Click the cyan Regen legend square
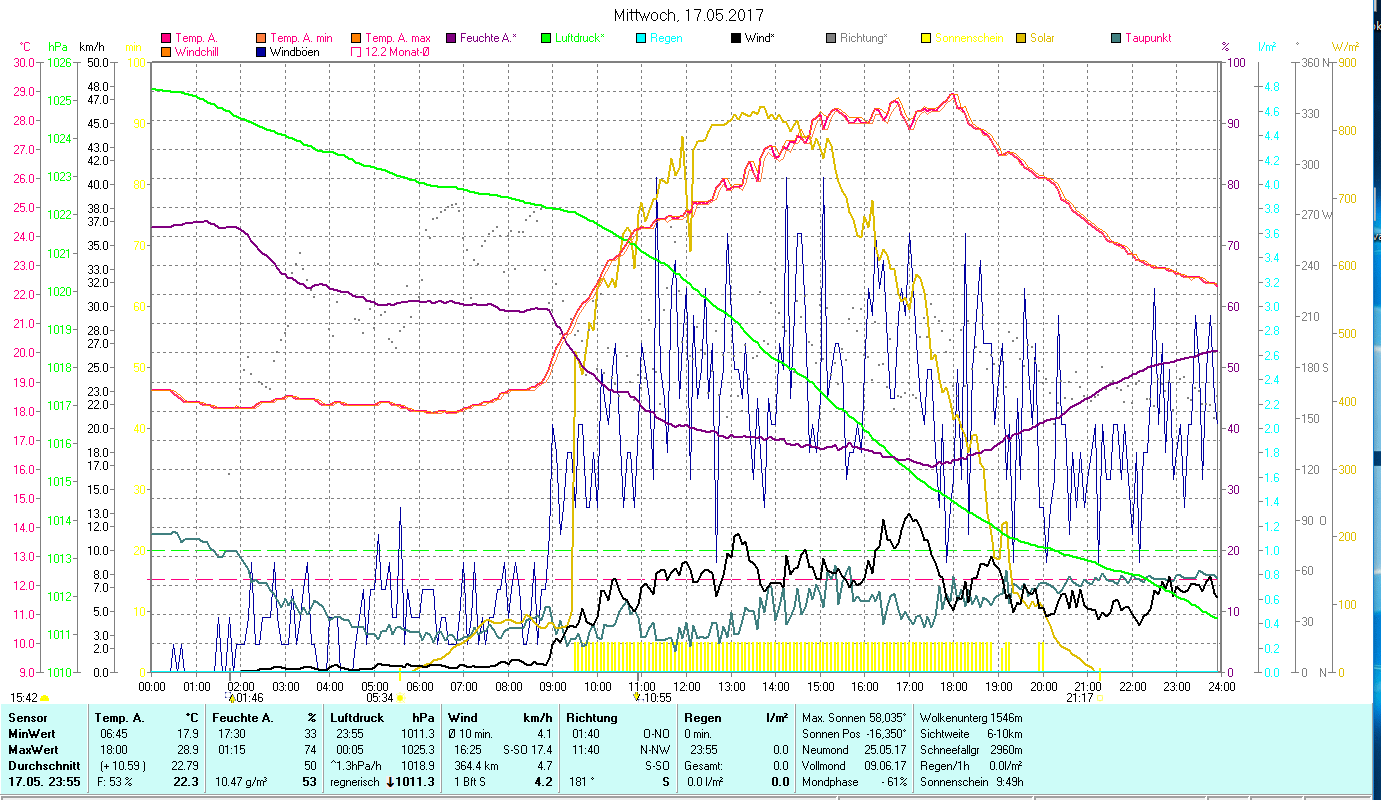Viewport: 1381px width, 800px height. tap(641, 38)
